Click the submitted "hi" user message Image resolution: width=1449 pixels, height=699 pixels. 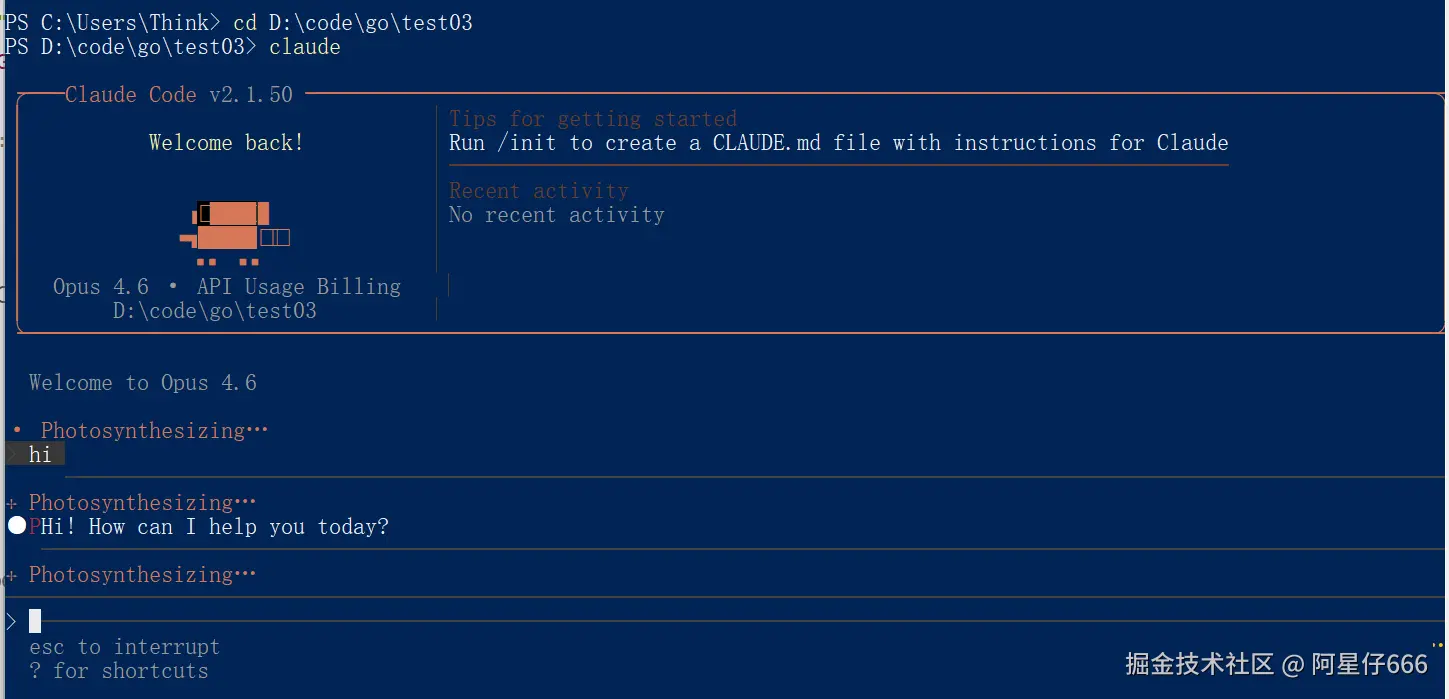pyautogui.click(x=40, y=455)
